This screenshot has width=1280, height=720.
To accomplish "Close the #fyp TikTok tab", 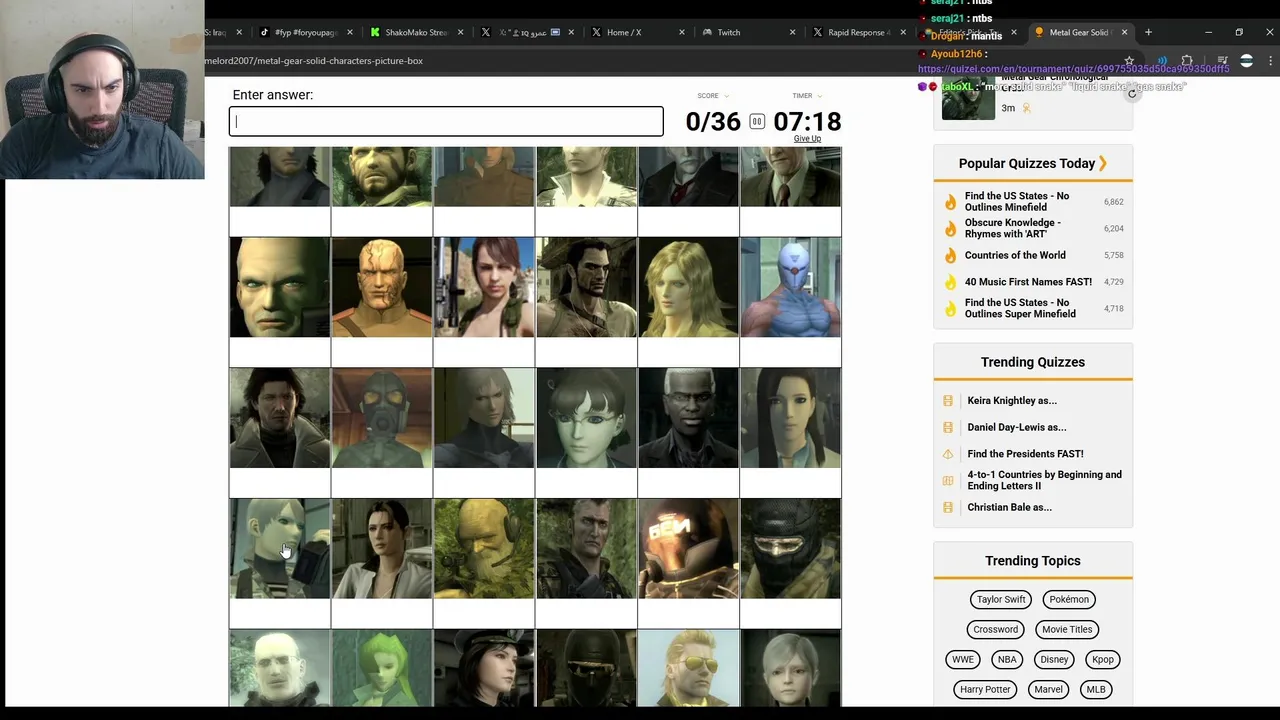I will [350, 32].
